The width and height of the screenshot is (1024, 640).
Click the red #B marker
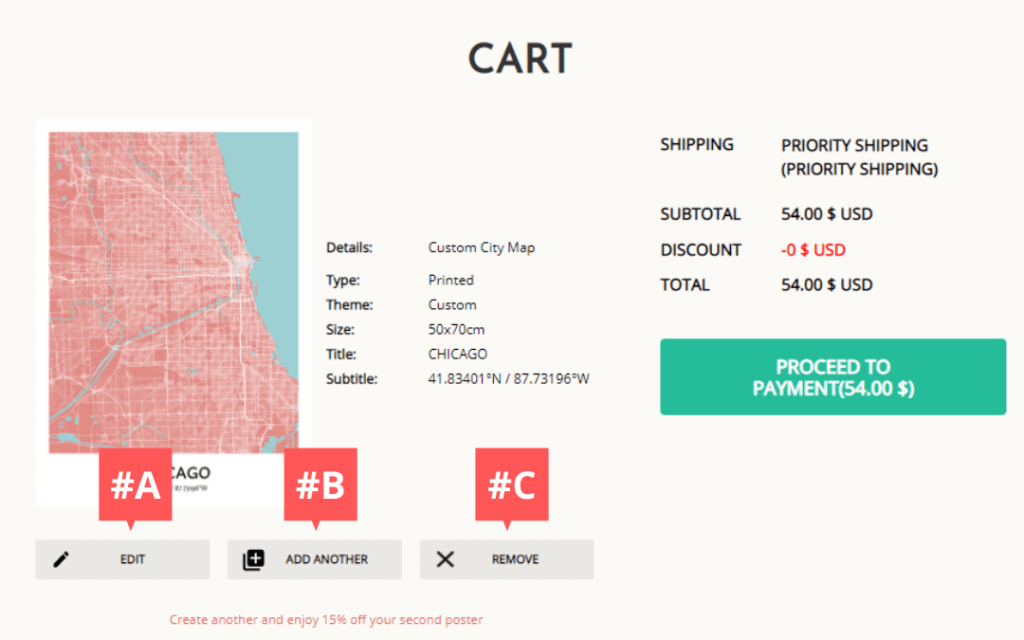pos(320,485)
